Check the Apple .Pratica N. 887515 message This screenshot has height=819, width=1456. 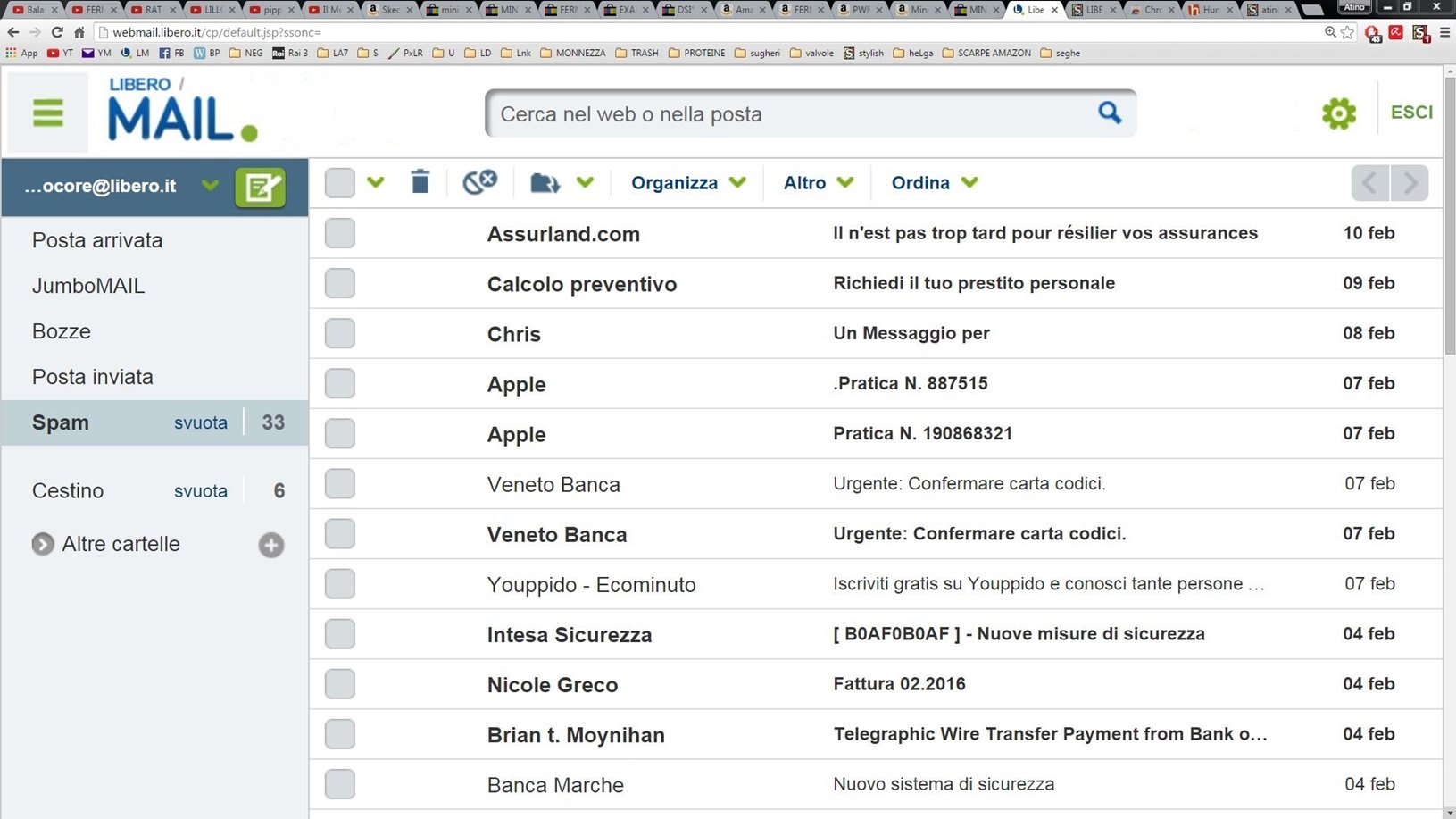click(x=339, y=383)
